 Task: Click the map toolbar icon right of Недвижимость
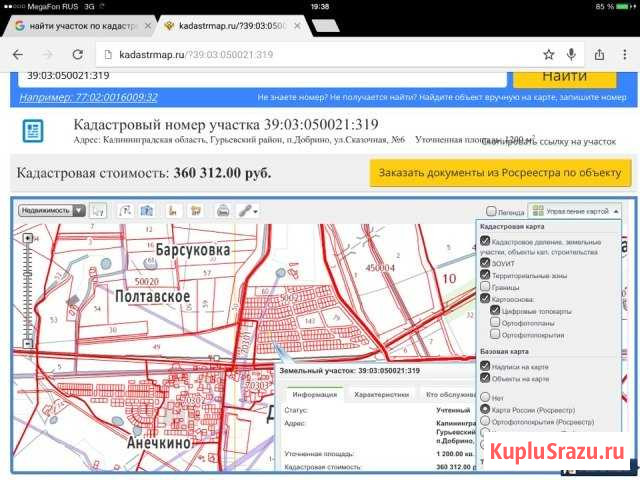[98, 211]
